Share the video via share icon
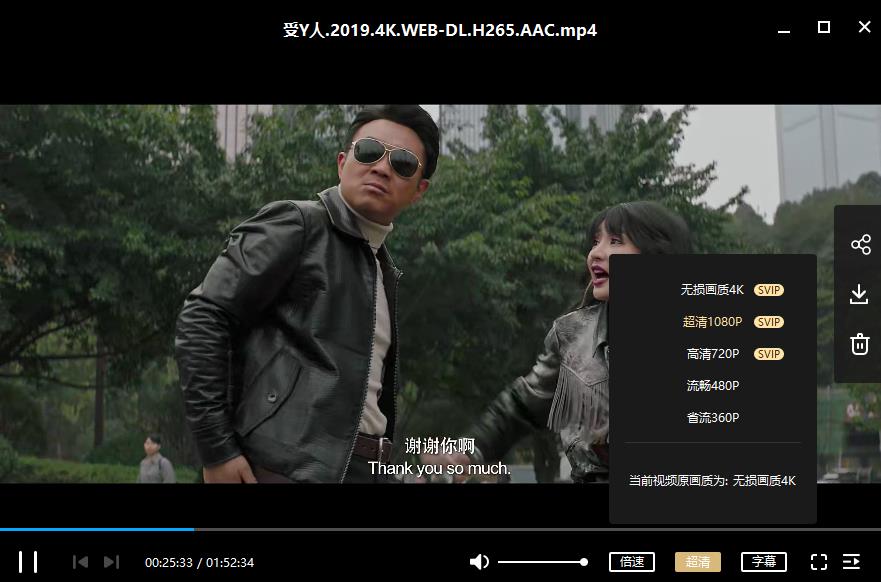Image resolution: width=881 pixels, height=582 pixels. coord(860,245)
